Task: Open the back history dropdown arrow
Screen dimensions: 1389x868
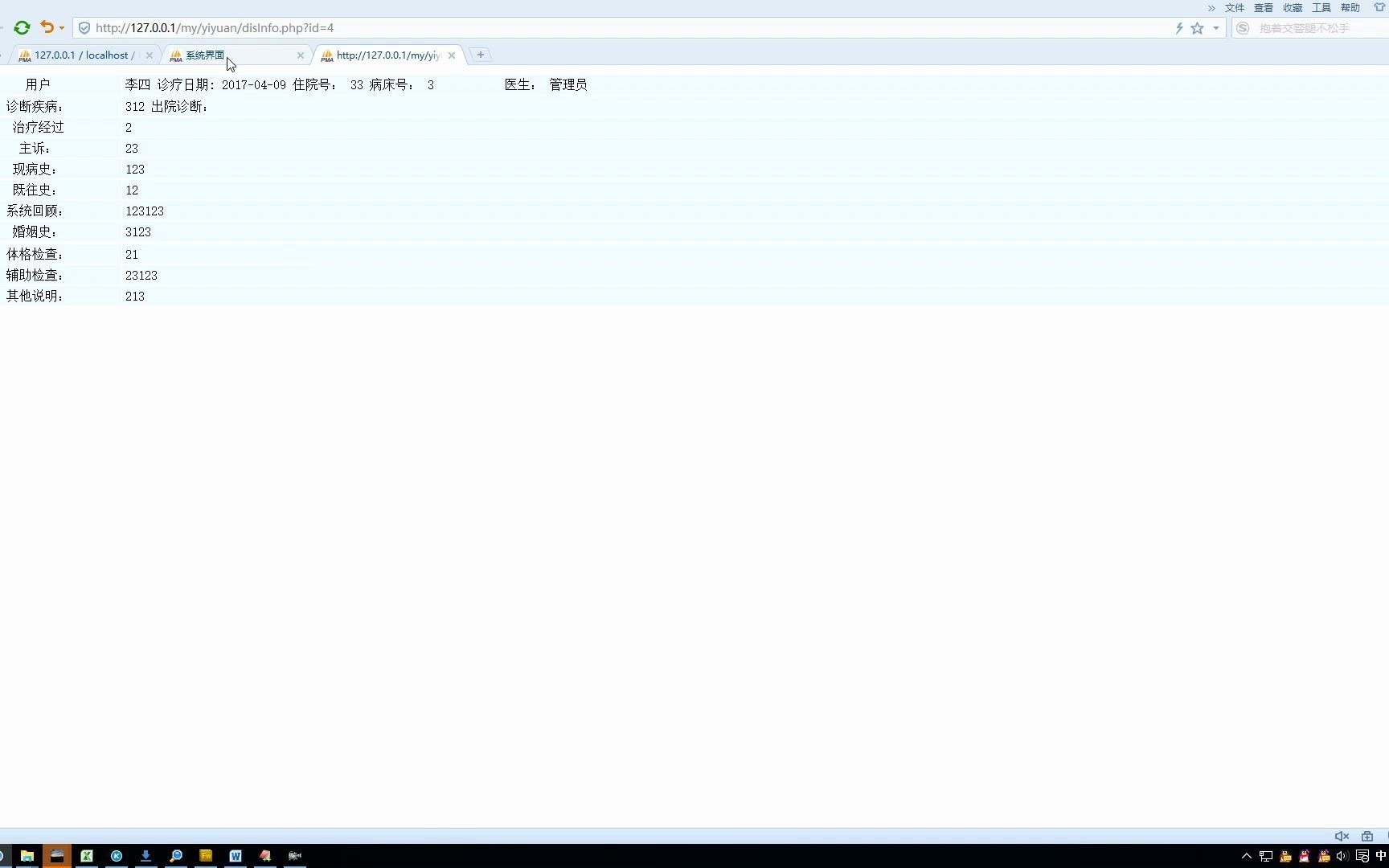Action: pos(62,28)
